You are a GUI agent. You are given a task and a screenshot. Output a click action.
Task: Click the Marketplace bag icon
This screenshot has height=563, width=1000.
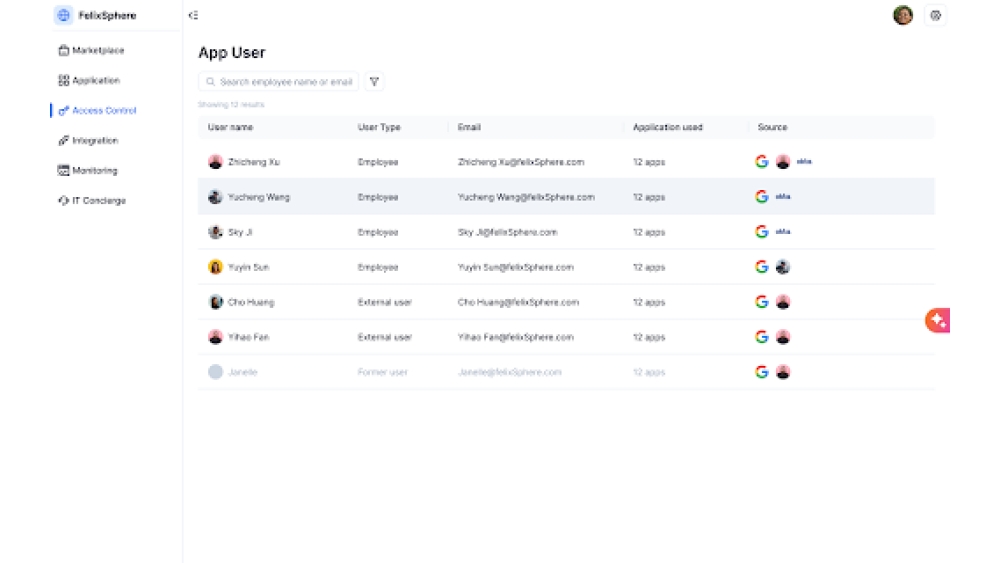pos(63,50)
